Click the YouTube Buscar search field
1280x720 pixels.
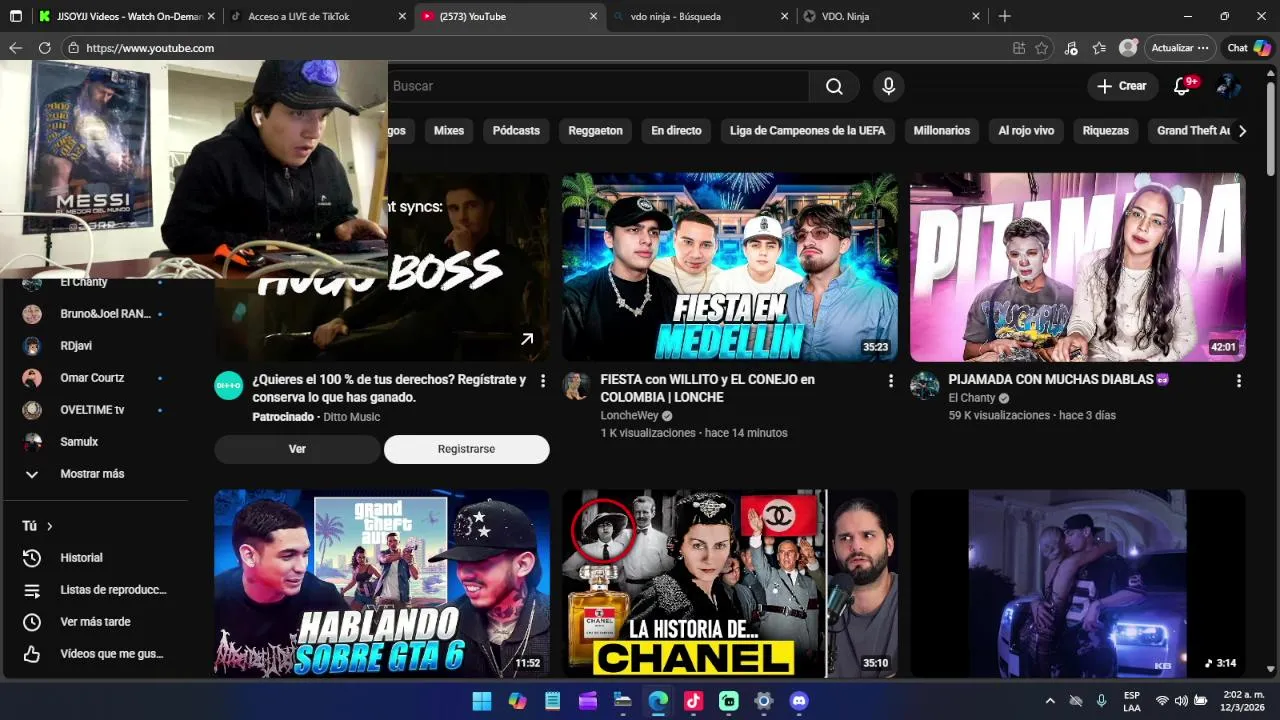598,86
